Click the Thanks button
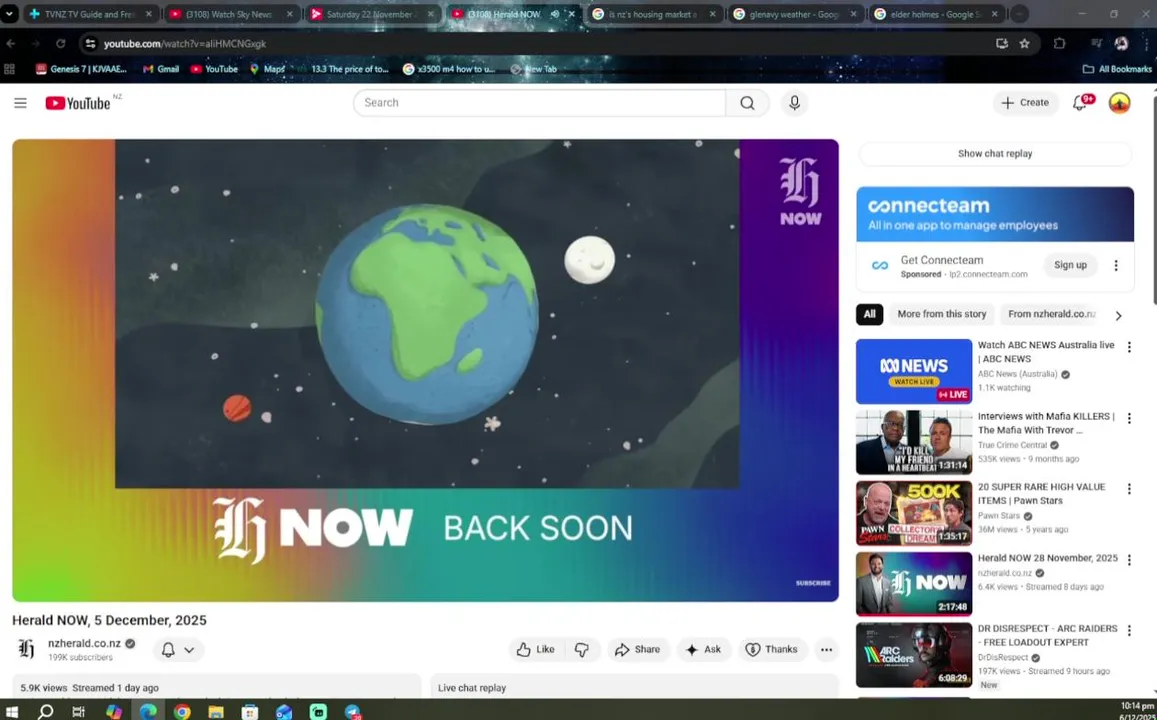The image size is (1157, 720). tap(772, 650)
